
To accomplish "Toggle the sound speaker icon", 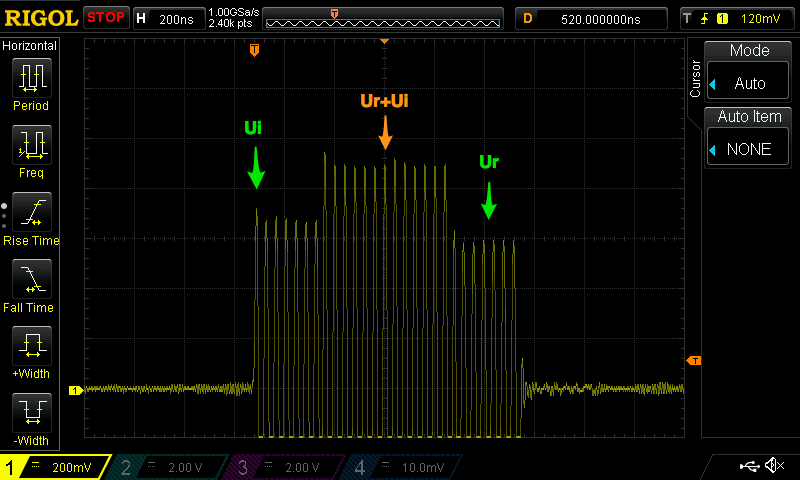I will (x=773, y=466).
